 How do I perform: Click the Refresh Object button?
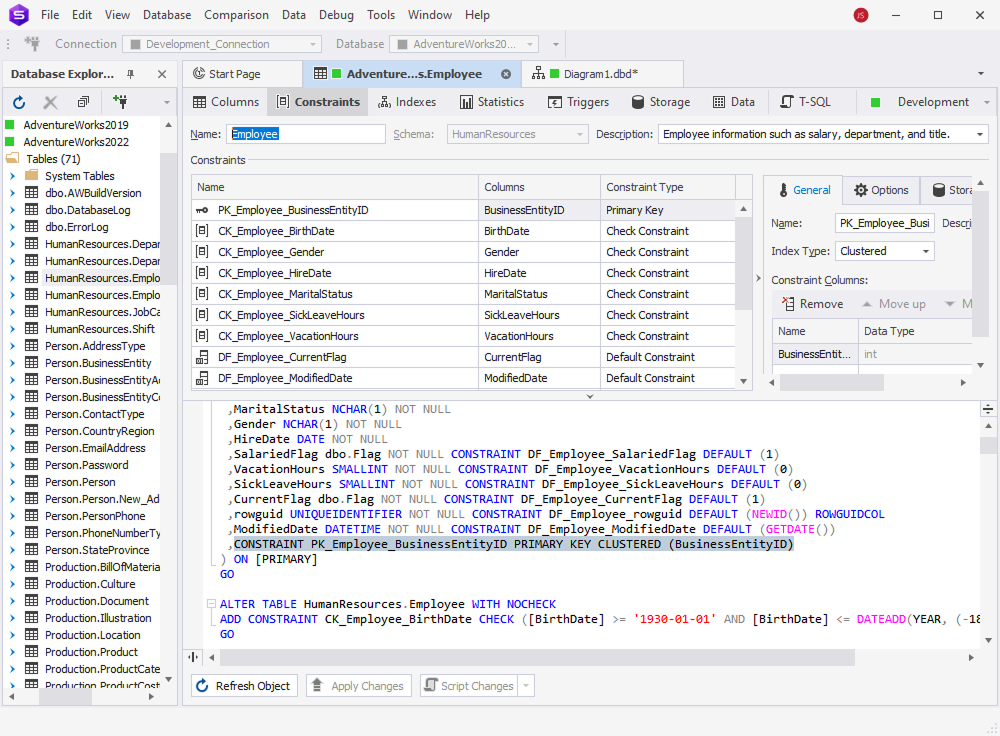244,685
